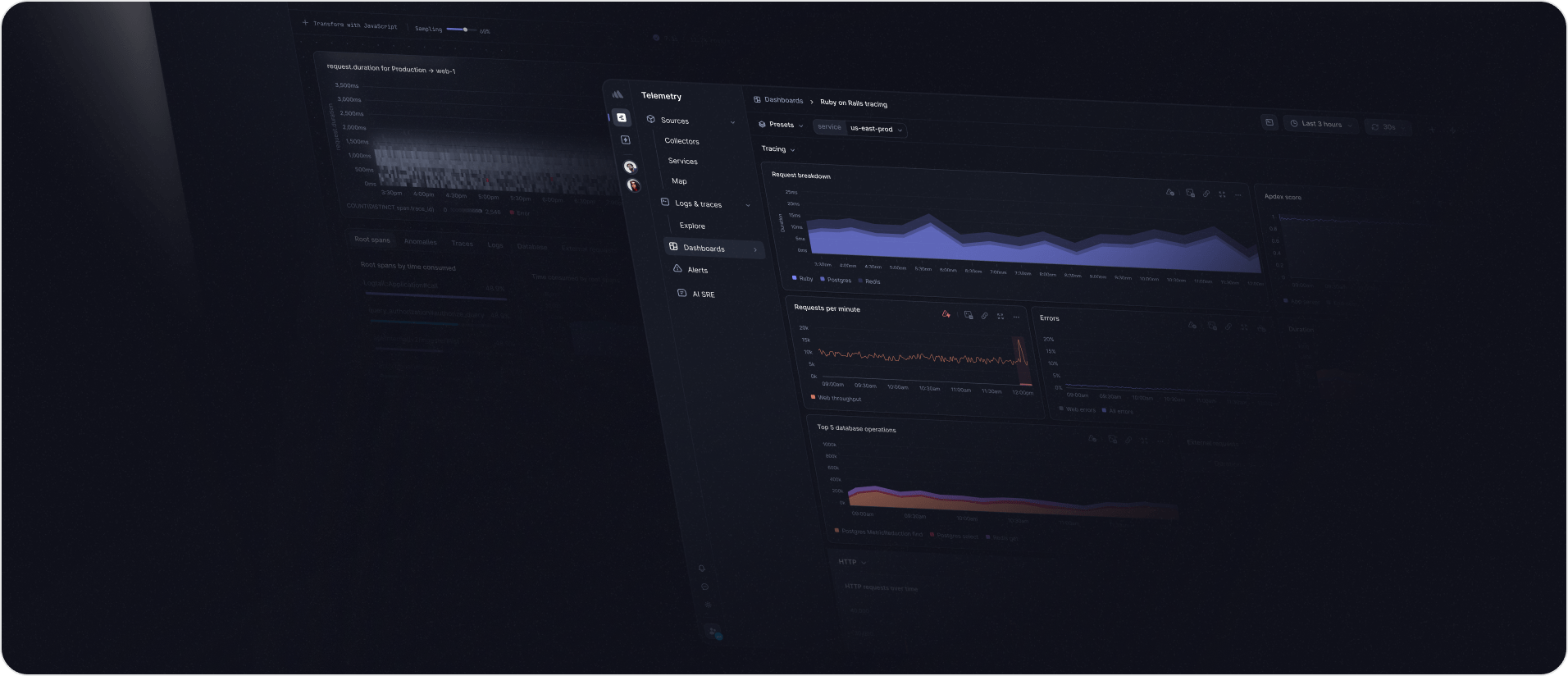The image size is (1568, 676).
Task: Open the more options menu on Requests per minute
Action: (x=1016, y=317)
